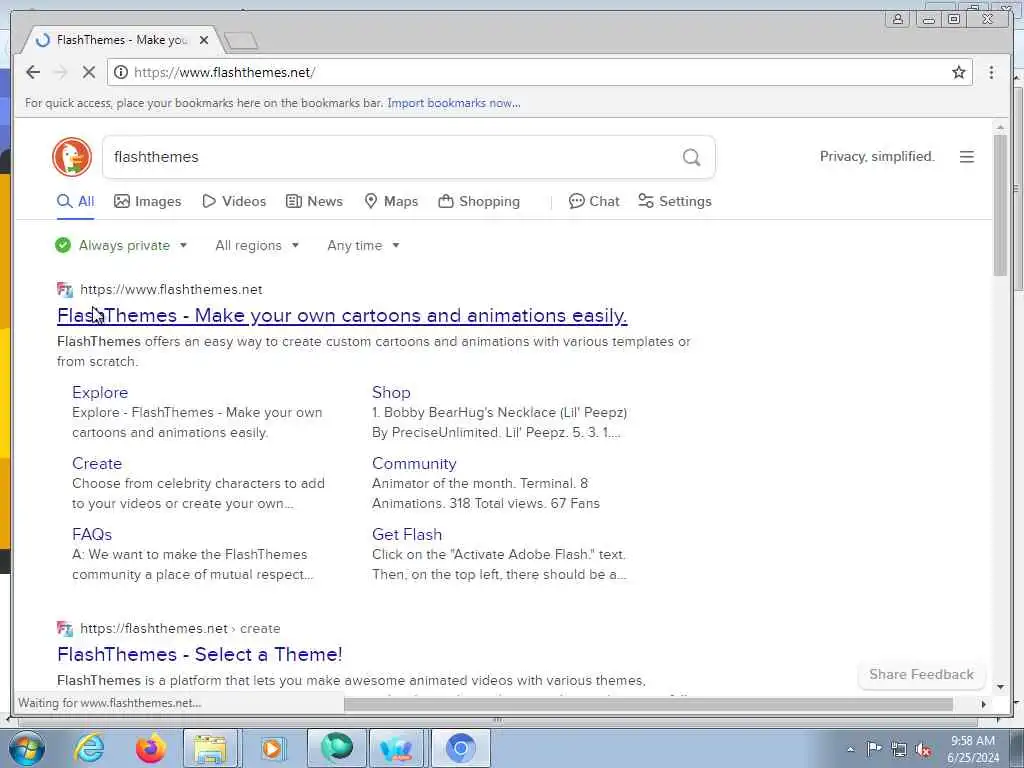Expand the Any time filter dropdown
The width and height of the screenshot is (1024, 768).
point(363,246)
